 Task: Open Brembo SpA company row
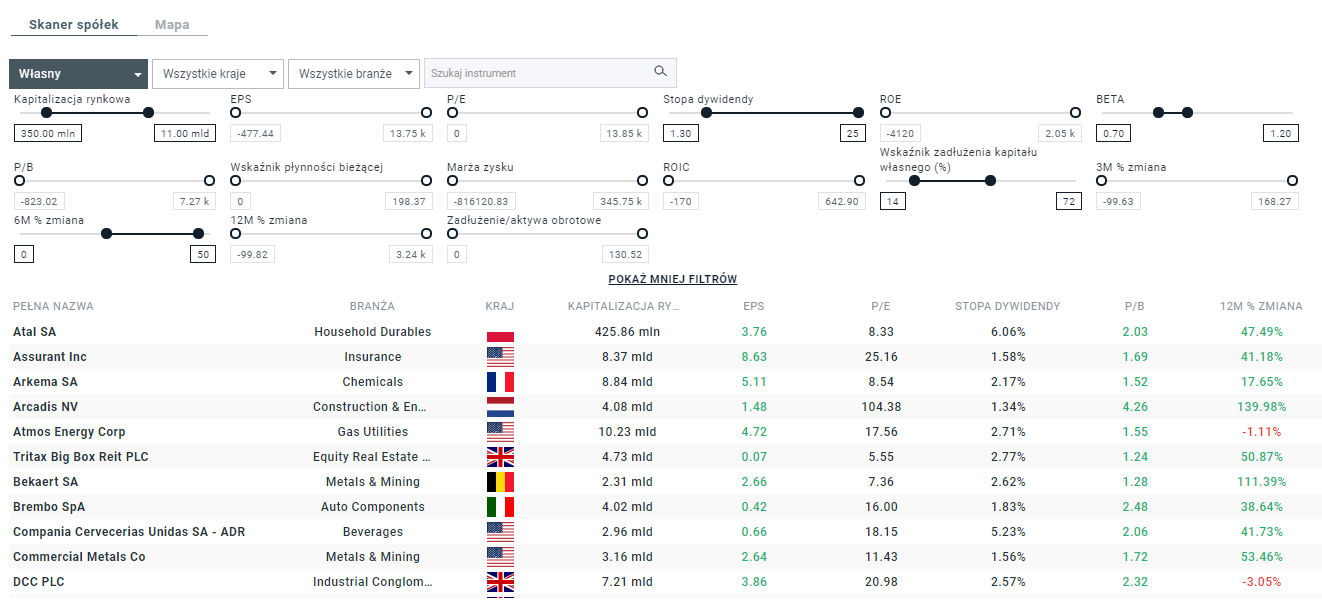665,507
